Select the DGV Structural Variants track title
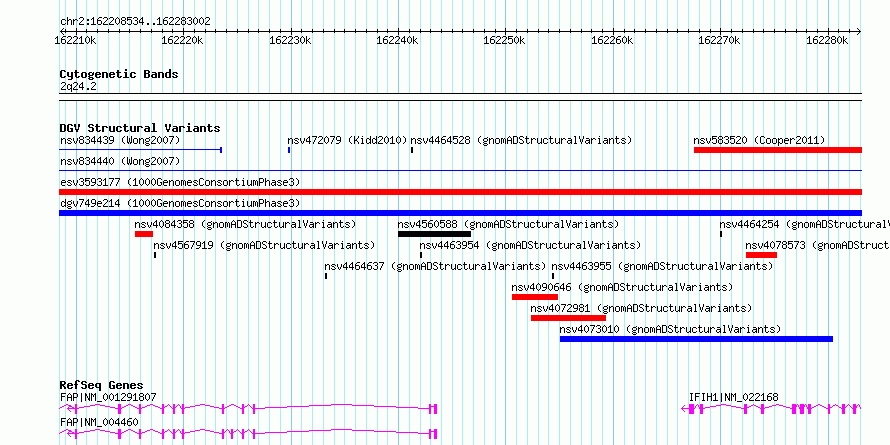The width and height of the screenshot is (890, 445). [140, 128]
